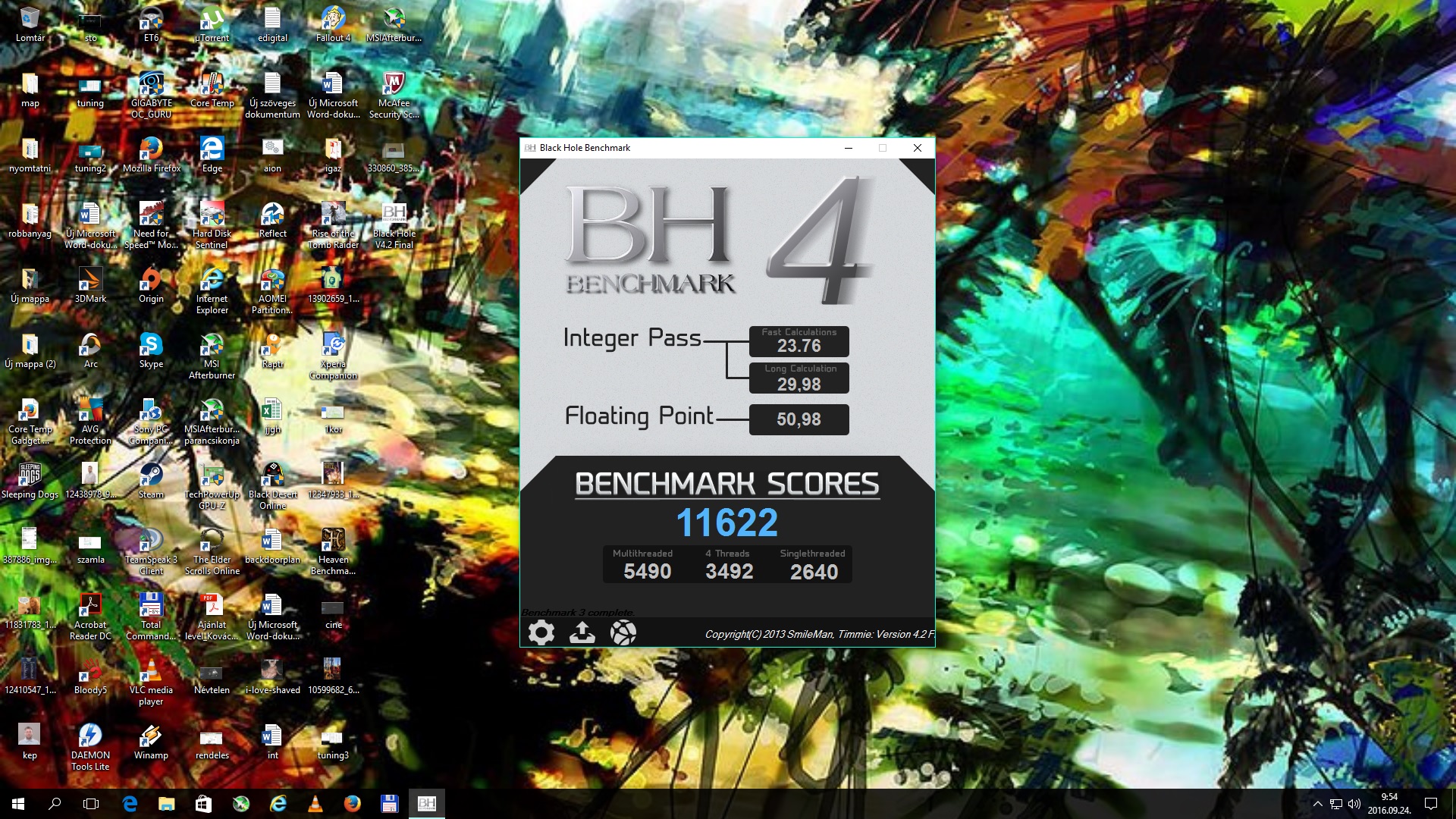The height and width of the screenshot is (819, 1456).
Task: Click the upload results icon
Action: (582, 632)
